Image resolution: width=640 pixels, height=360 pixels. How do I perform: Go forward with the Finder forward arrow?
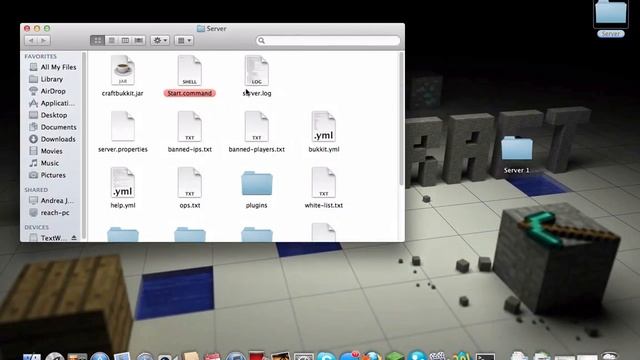click(44, 40)
